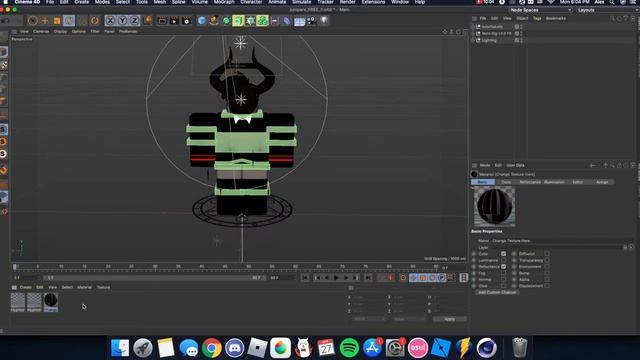Toggle the Reflectance channel checkbox

point(503,267)
